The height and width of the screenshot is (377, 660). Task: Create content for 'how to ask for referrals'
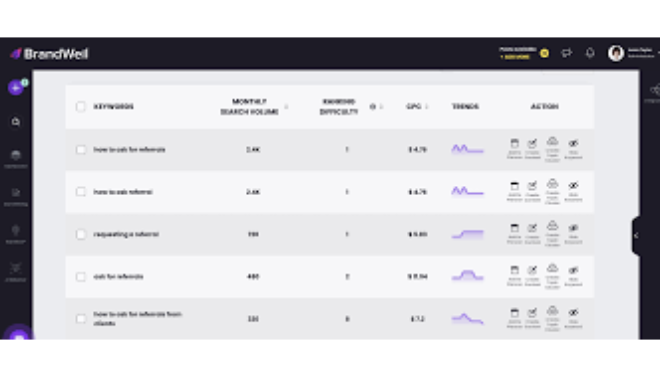click(532, 149)
